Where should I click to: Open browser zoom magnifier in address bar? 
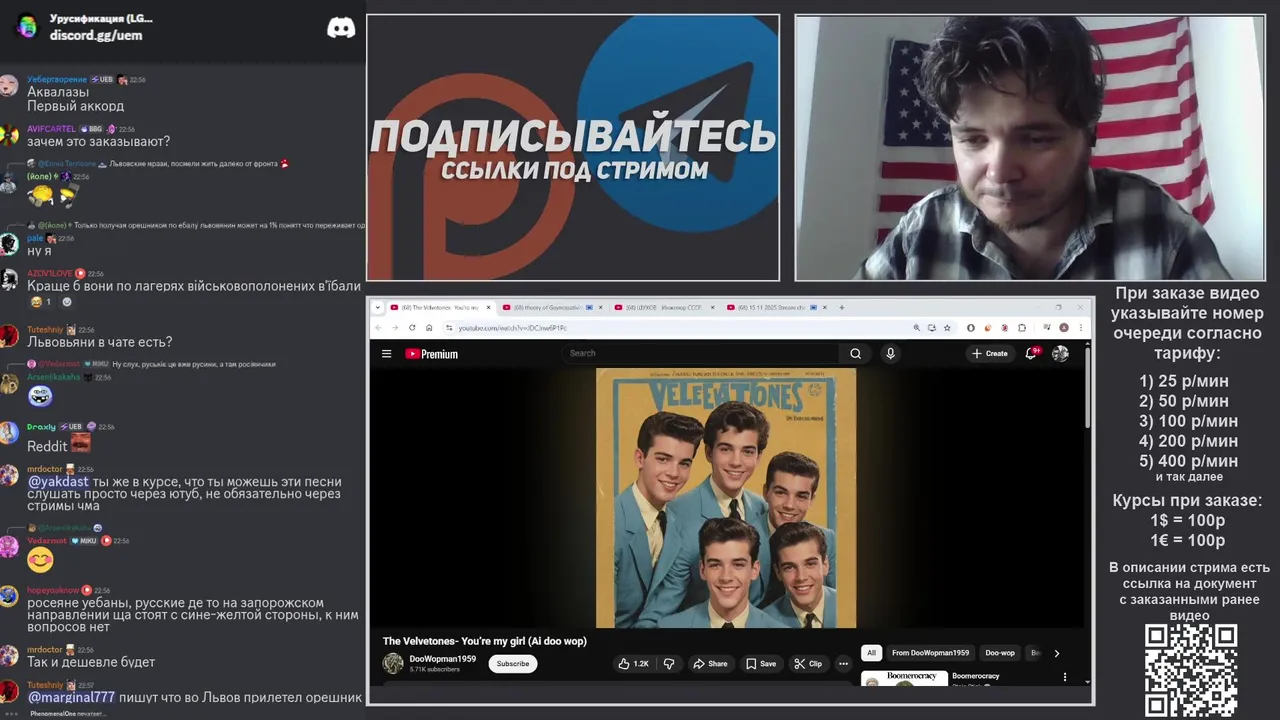pos(917,327)
